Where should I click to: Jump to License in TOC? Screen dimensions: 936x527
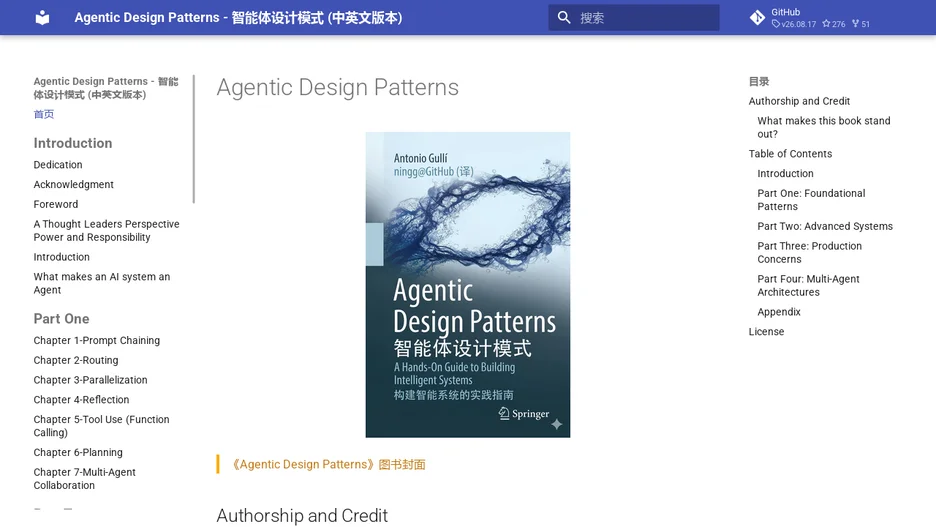coord(766,331)
